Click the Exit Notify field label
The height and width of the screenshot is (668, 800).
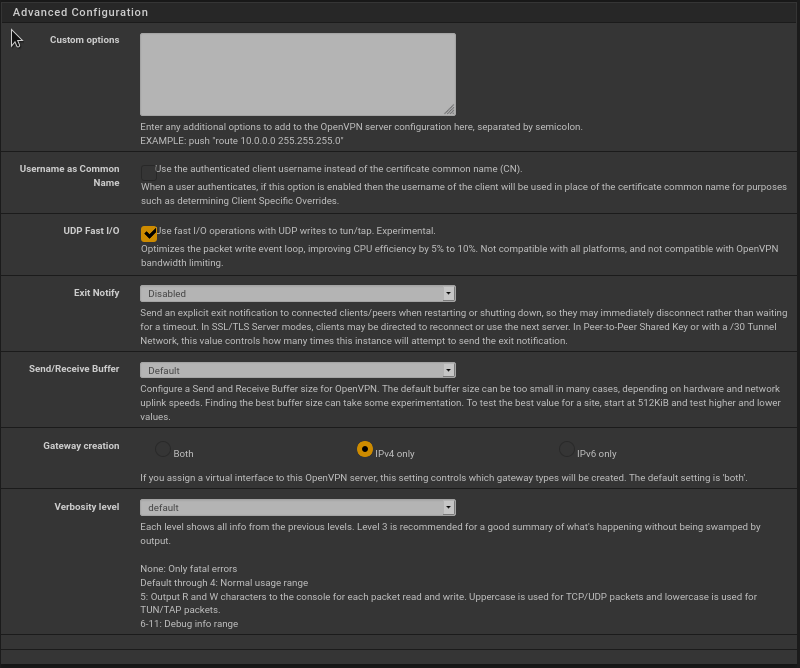pos(96,293)
